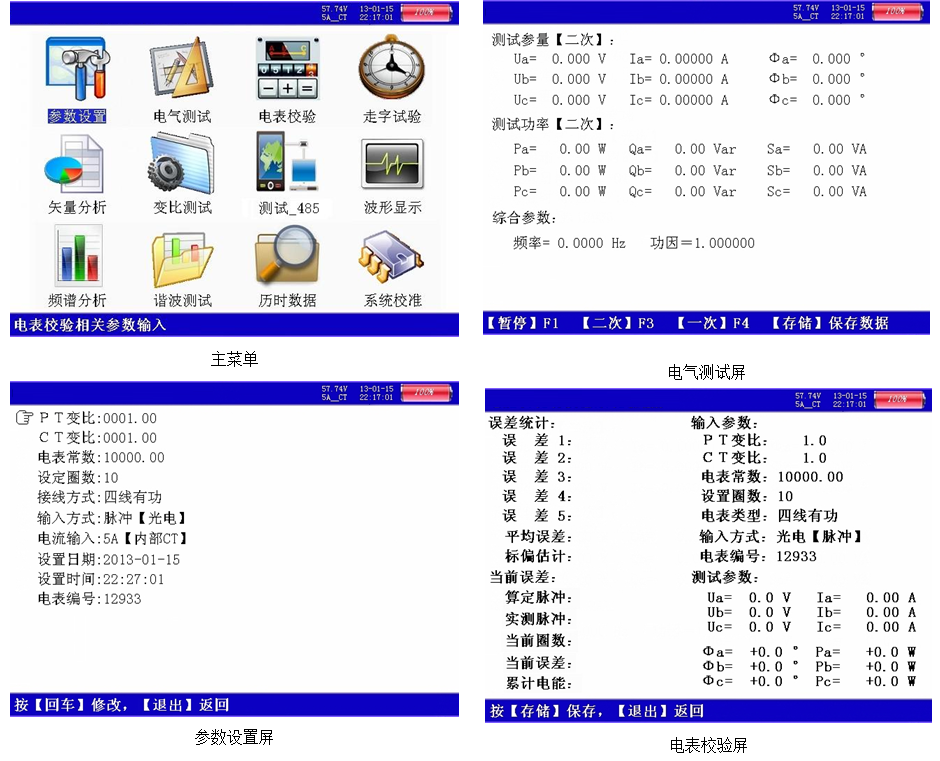Open the 参数设置 icon in main menu
The image size is (940, 761).
tap(76, 70)
